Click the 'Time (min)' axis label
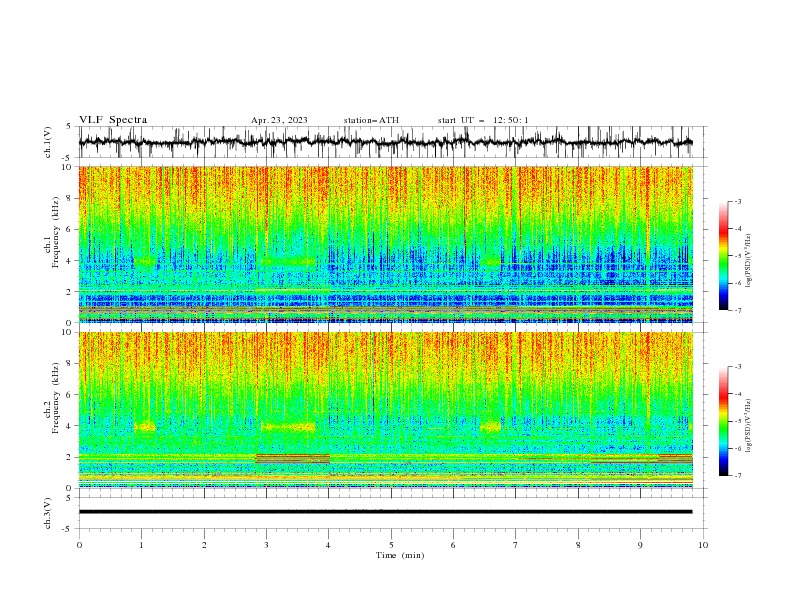792x612 pixels. pyautogui.click(x=400, y=555)
